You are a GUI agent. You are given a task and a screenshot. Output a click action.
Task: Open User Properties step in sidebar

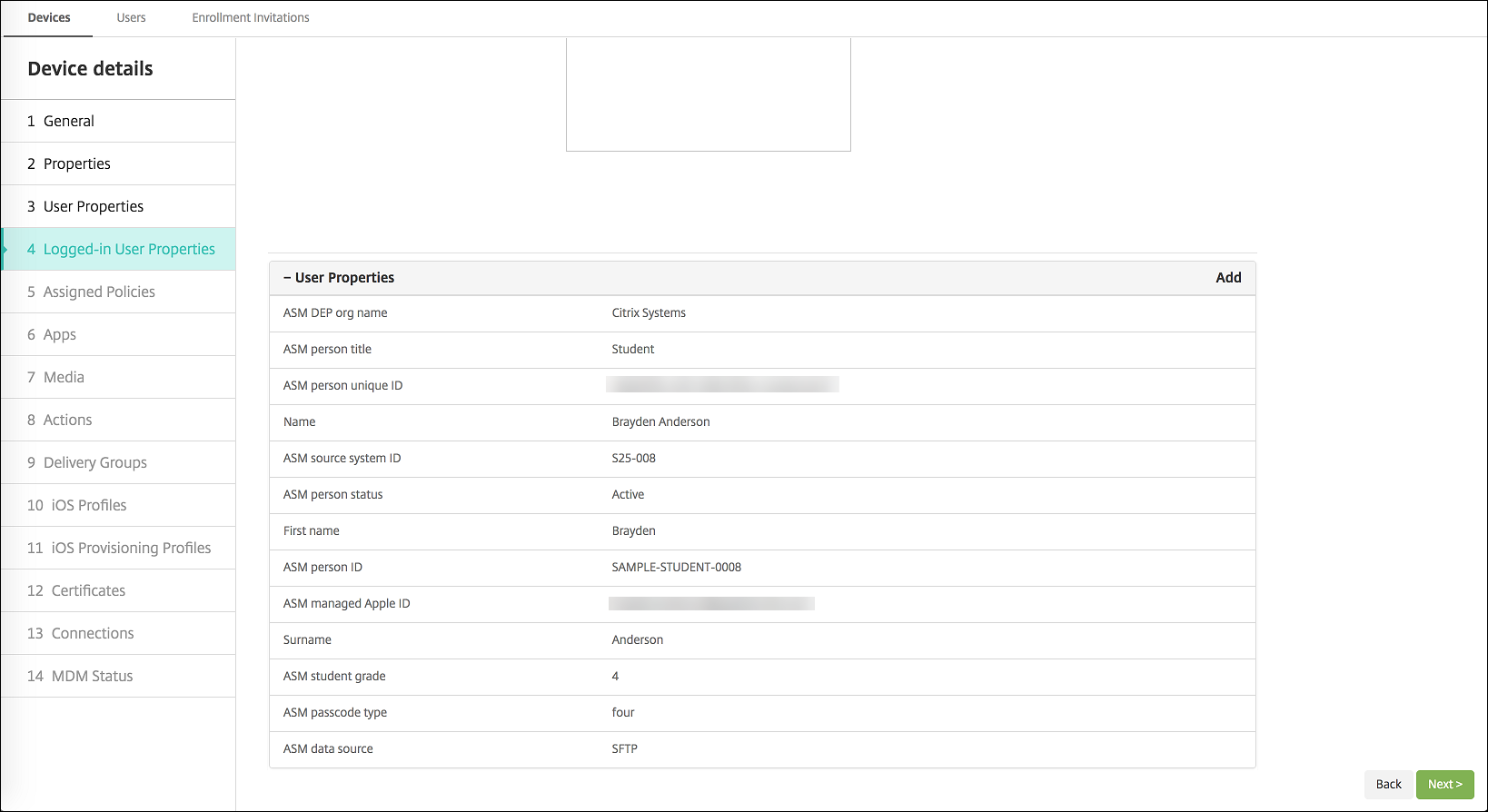pos(94,206)
